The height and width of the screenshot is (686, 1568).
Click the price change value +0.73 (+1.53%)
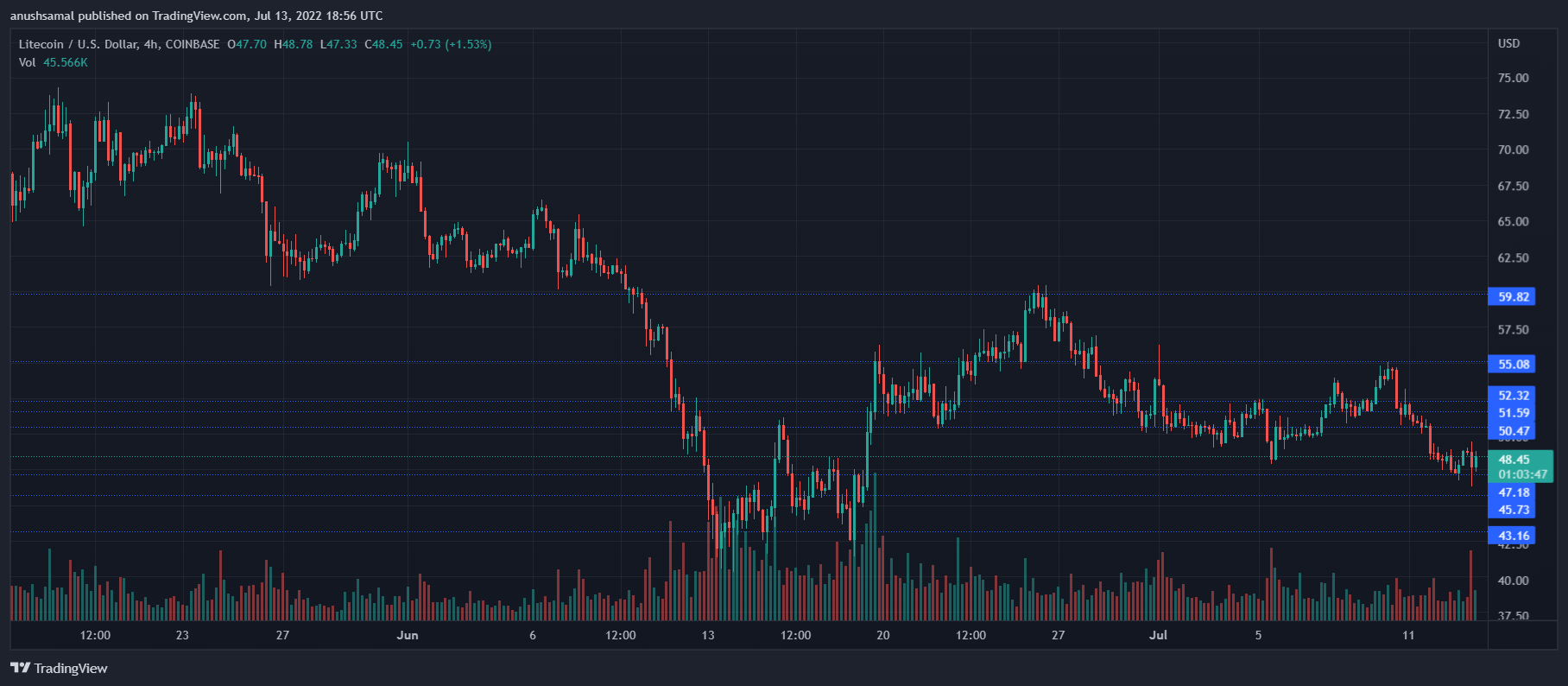[451, 44]
